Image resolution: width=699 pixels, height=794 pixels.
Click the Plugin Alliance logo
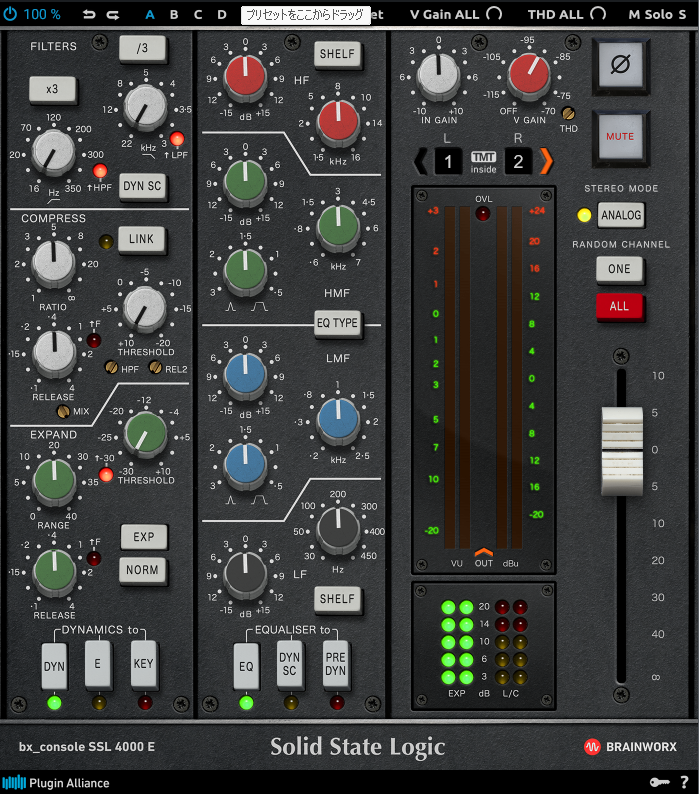[x=56, y=783]
